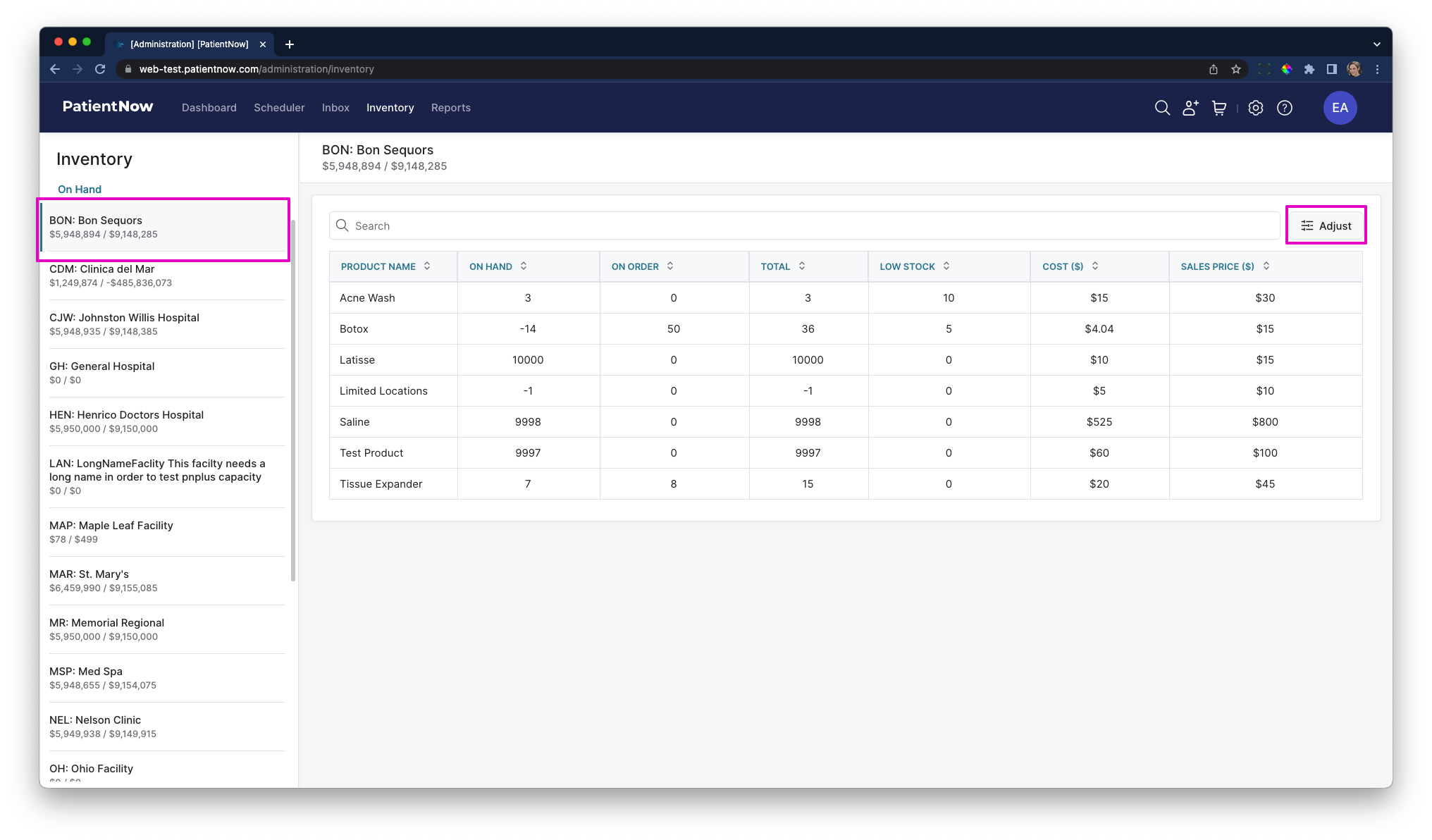Click the screenshot extension icon

click(x=1264, y=69)
